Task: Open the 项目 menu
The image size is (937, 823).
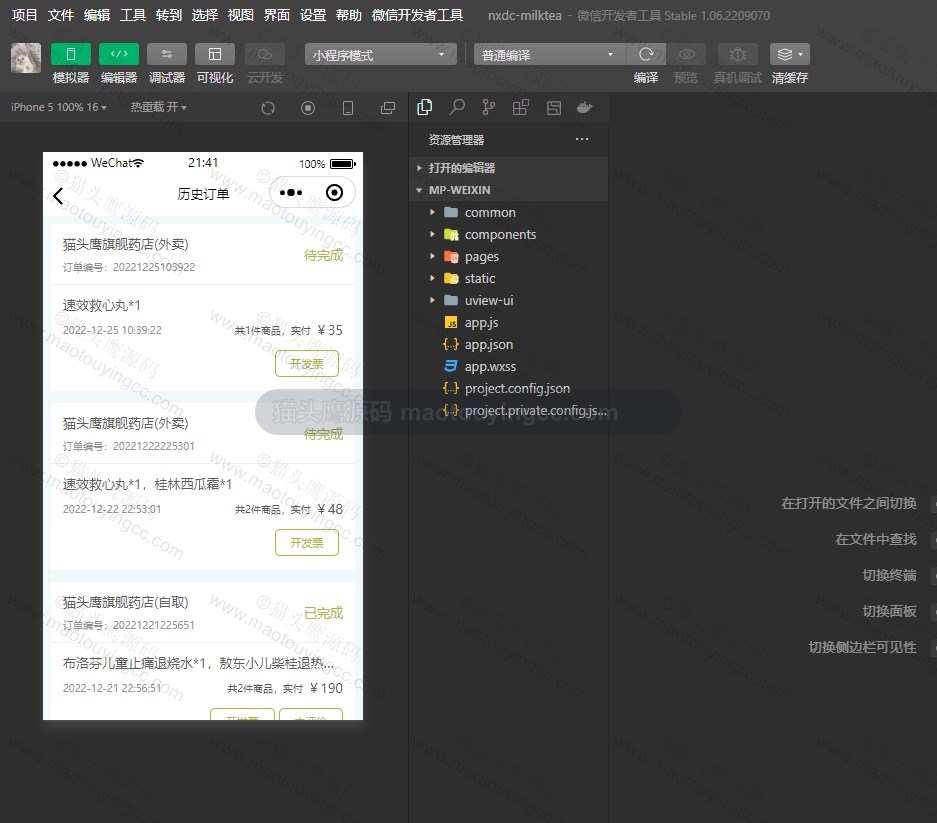Action: point(25,15)
